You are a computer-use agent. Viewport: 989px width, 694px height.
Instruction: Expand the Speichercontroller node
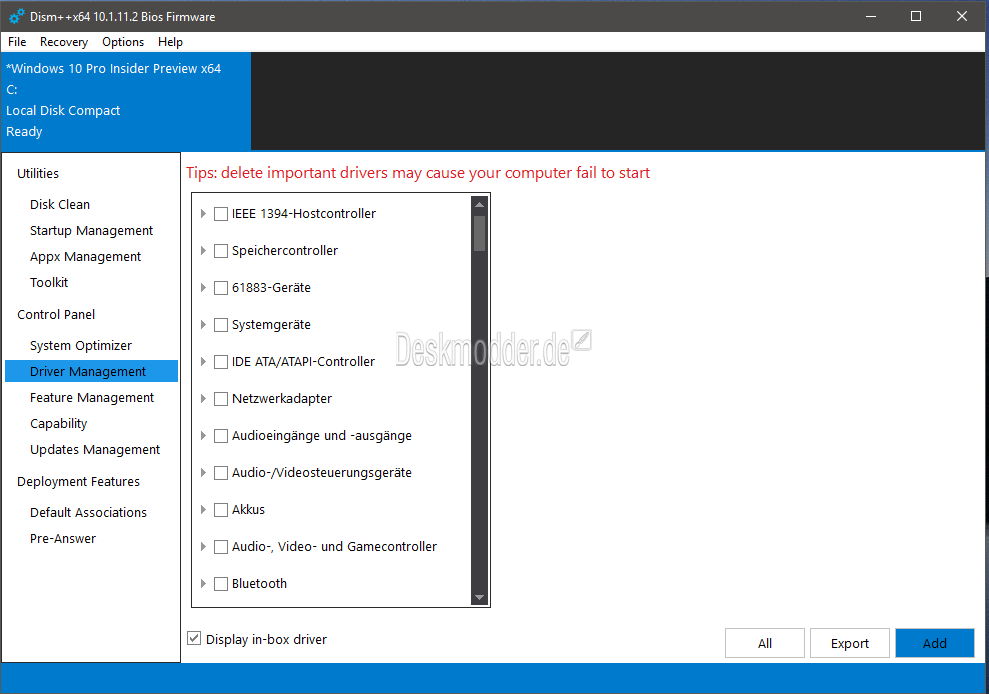pos(203,250)
